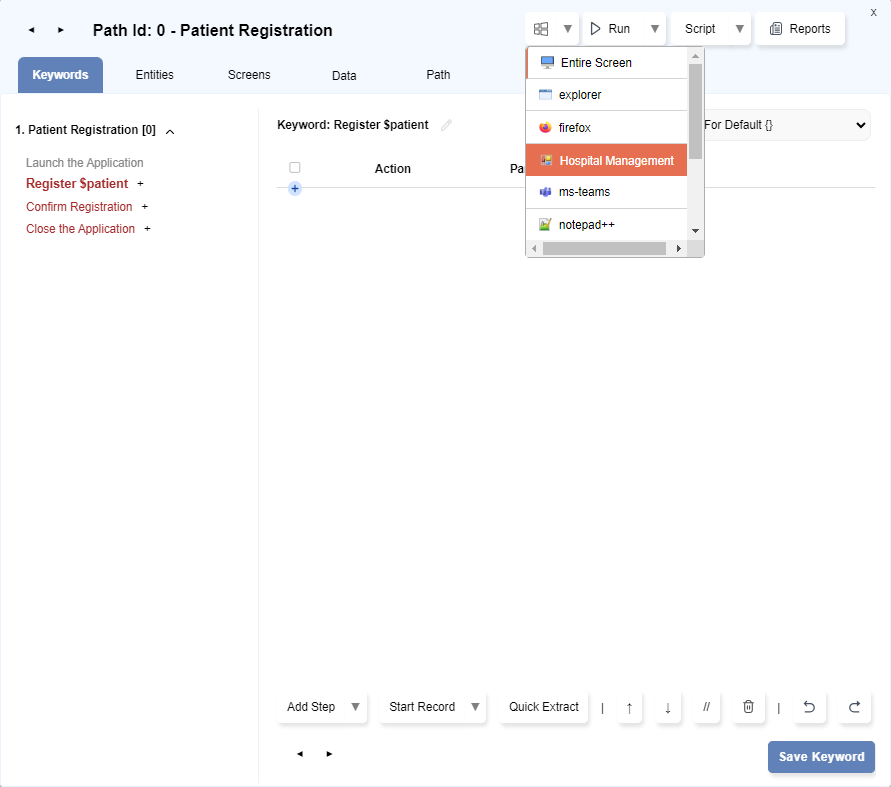This screenshot has height=787, width=891.
Task: Click the undo arrow icon
Action: point(809,707)
